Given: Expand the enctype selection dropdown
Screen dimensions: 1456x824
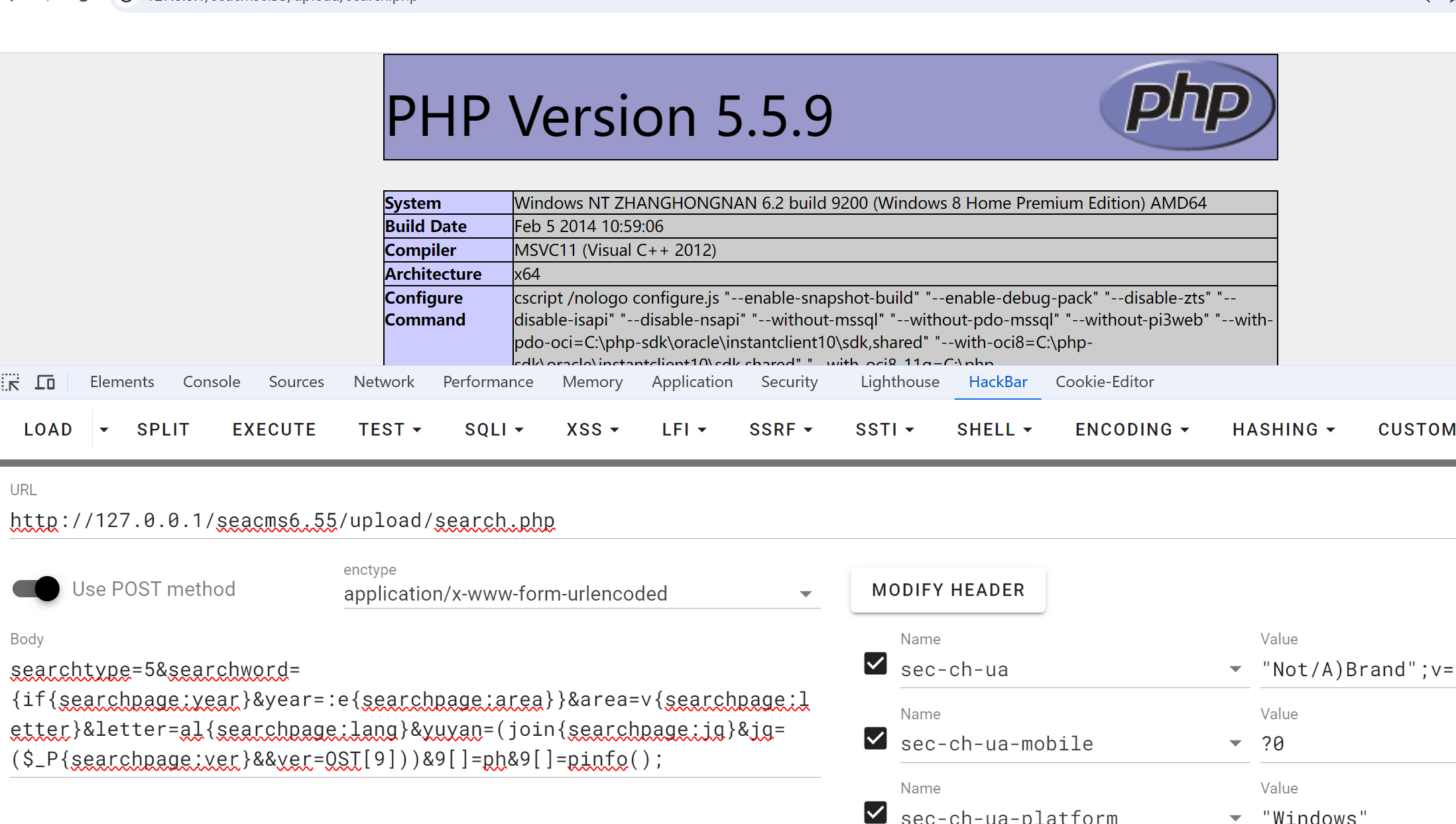Looking at the screenshot, I should [x=806, y=594].
